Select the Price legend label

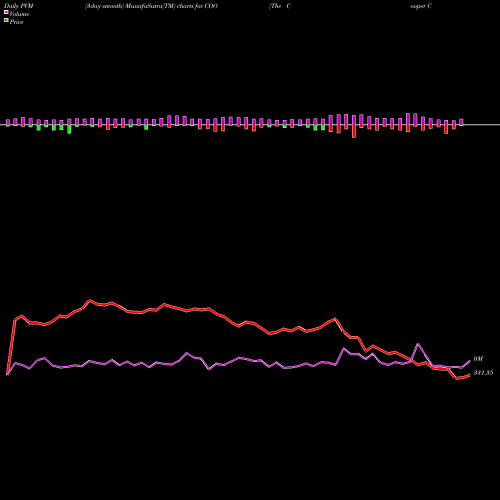[16, 22]
